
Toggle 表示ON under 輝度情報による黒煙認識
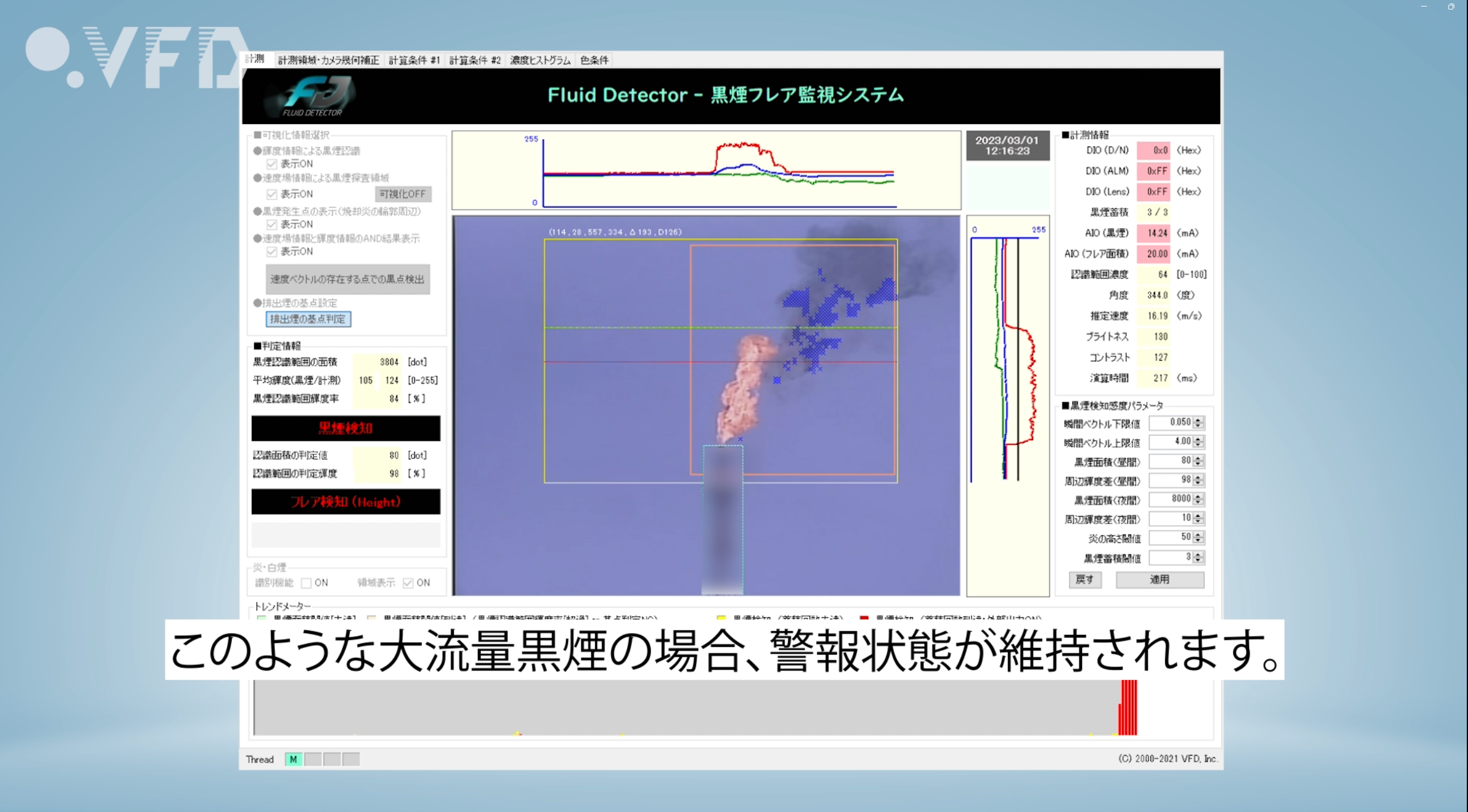(272, 164)
